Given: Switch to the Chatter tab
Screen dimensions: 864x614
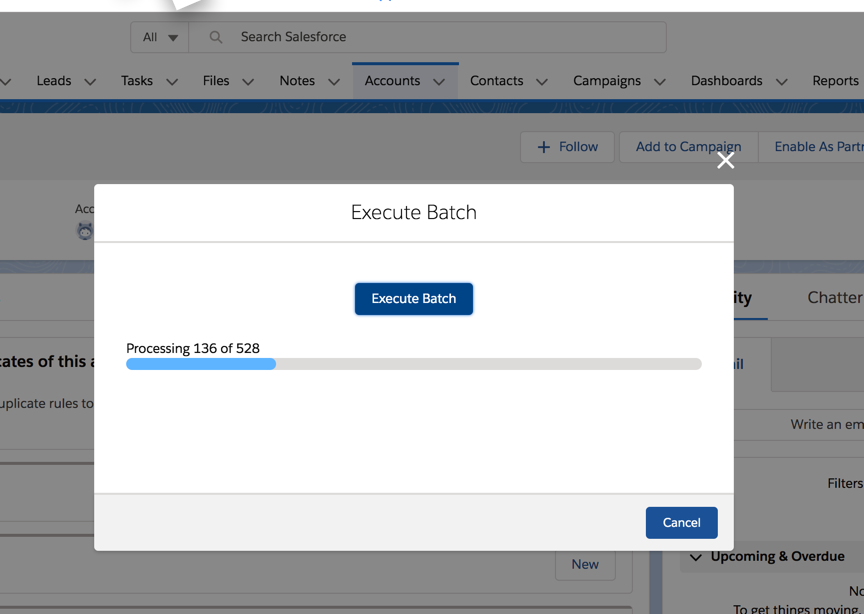Looking at the screenshot, I should click(834, 297).
